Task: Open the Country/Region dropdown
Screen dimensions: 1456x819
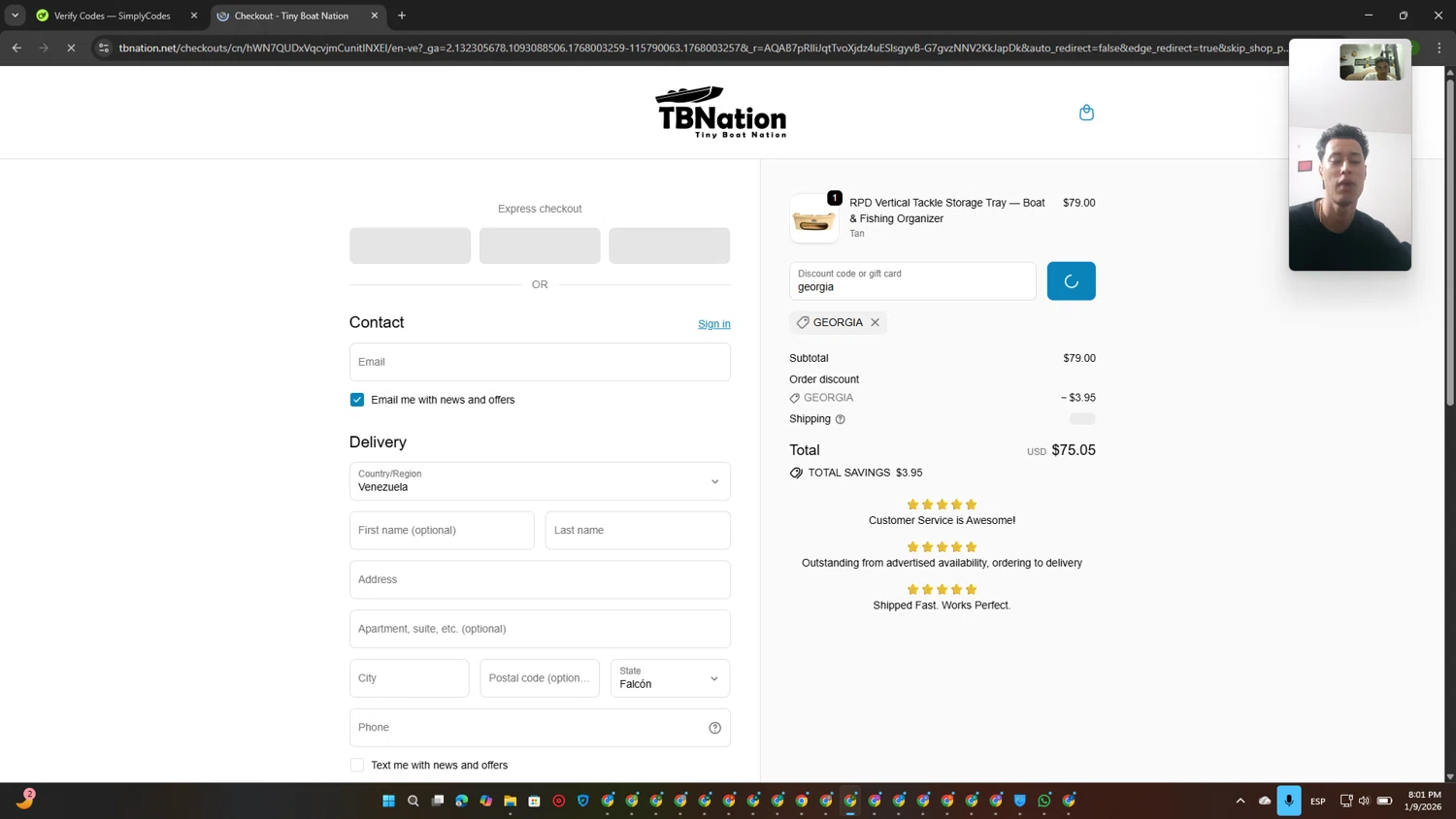Action: click(x=540, y=481)
